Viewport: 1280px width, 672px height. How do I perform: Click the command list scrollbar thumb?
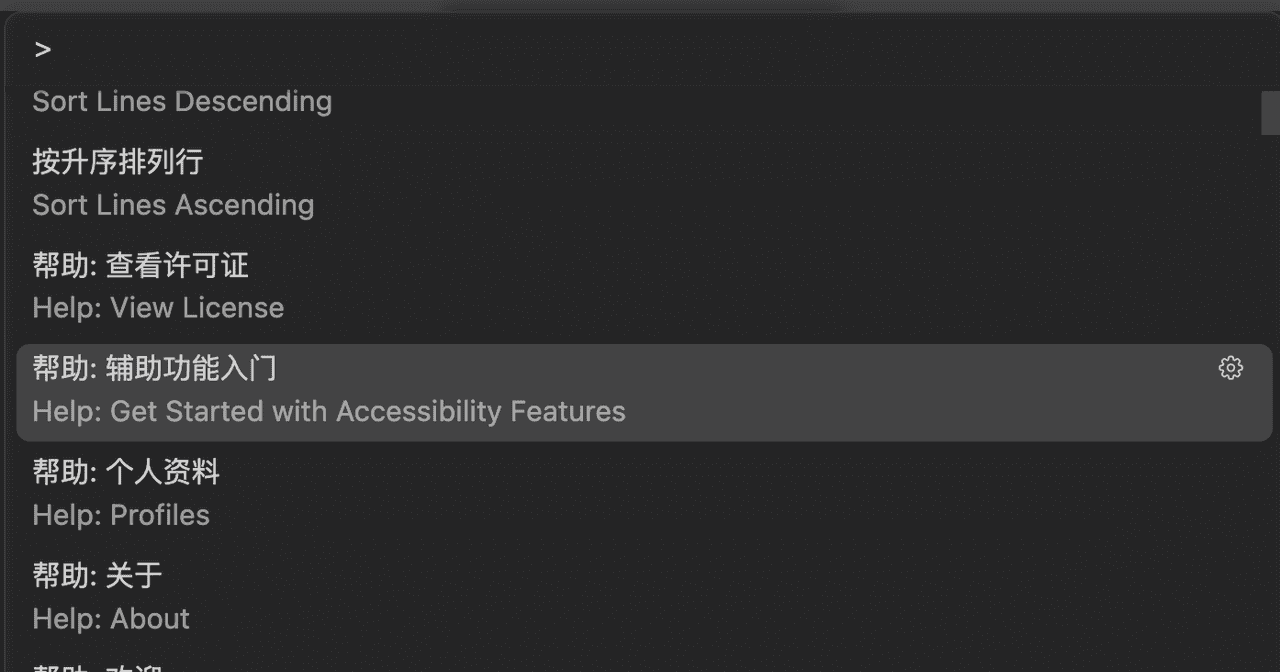1270,112
